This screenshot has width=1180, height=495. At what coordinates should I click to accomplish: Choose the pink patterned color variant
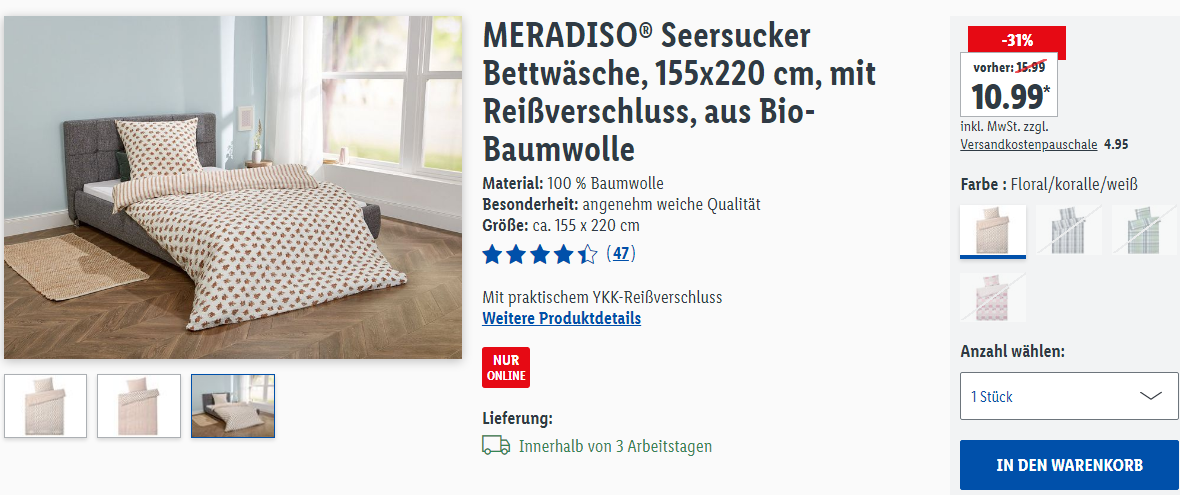click(993, 297)
